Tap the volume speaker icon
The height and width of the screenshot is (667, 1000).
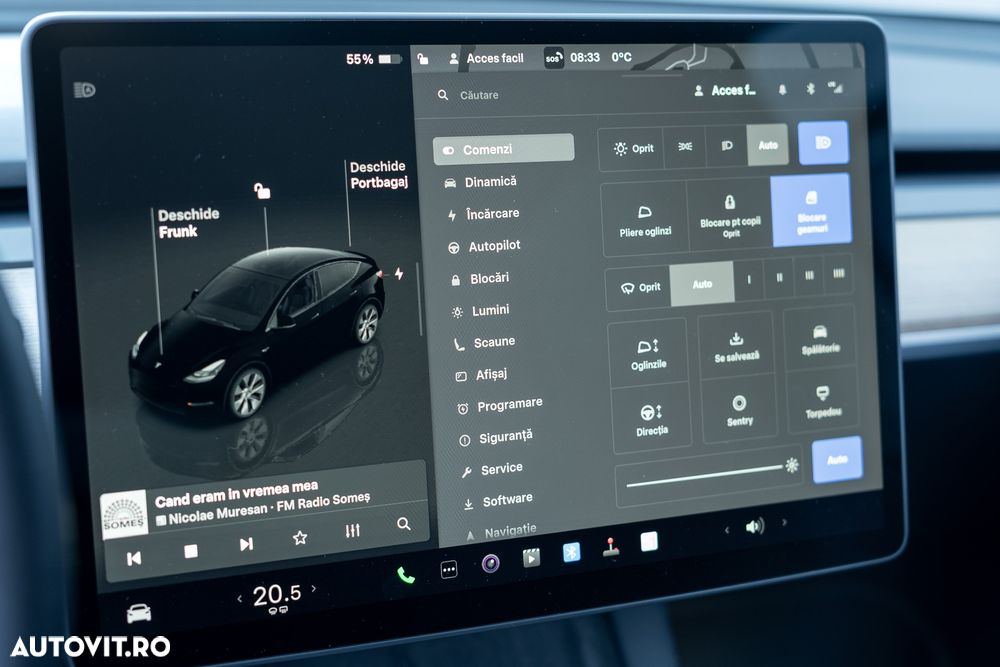pos(754,526)
